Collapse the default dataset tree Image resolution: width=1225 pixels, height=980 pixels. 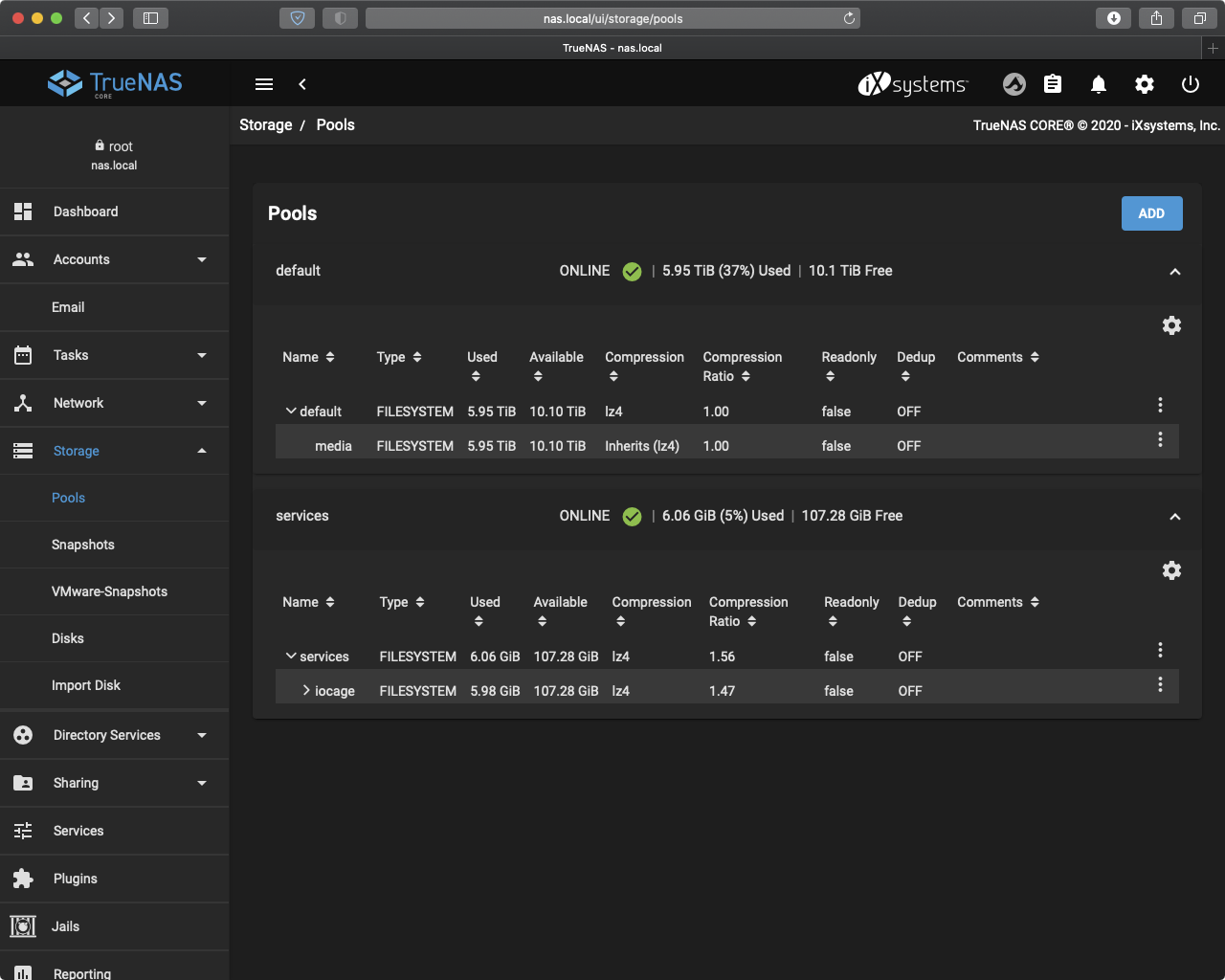click(291, 411)
